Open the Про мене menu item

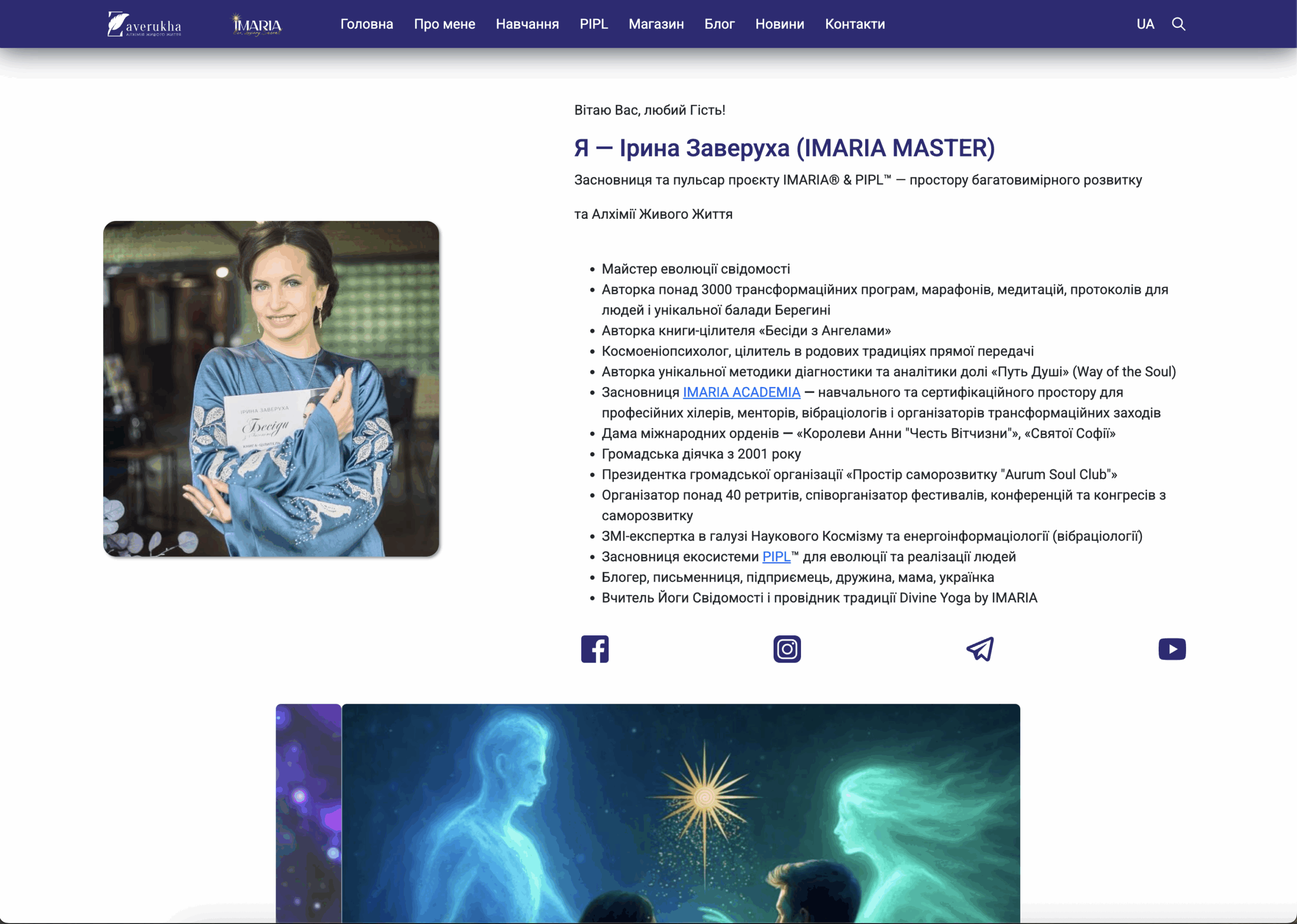444,24
